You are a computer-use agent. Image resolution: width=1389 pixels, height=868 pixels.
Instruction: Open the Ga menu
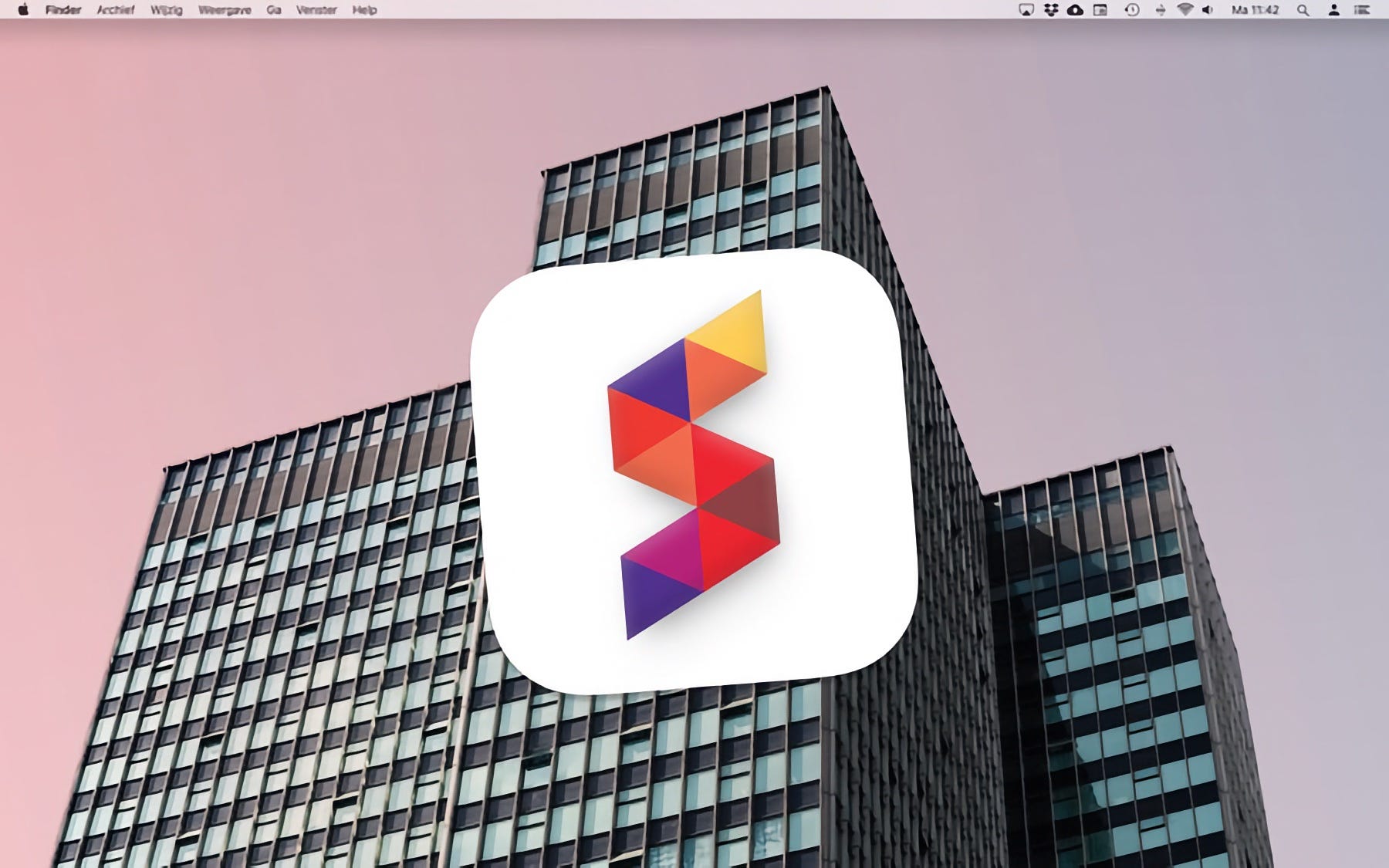pyautogui.click(x=274, y=10)
